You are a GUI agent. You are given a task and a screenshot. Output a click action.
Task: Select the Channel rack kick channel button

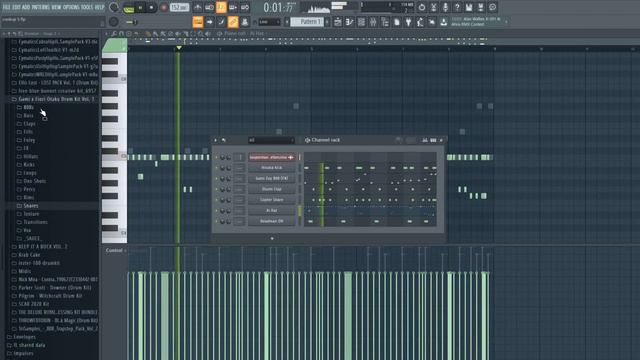(x=271, y=168)
